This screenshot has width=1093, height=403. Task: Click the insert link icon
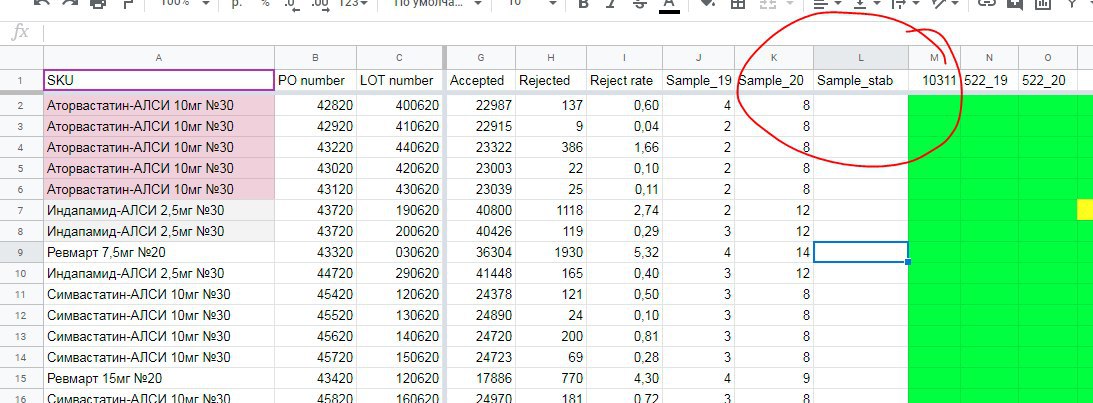(x=987, y=4)
